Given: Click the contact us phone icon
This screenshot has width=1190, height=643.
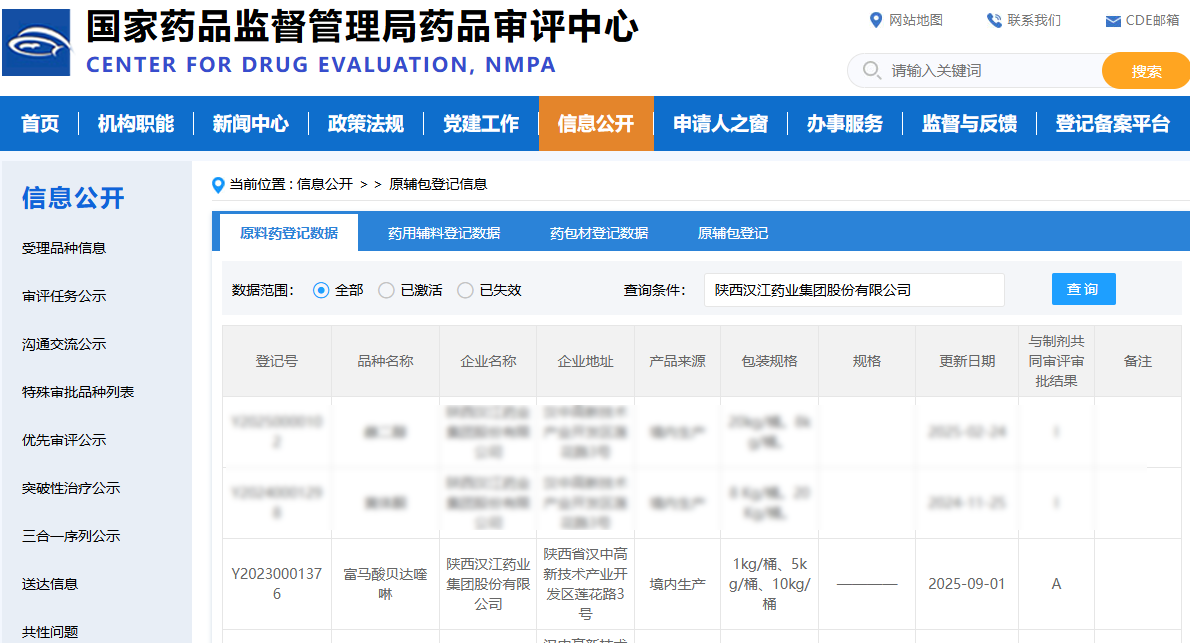Looking at the screenshot, I should [994, 20].
